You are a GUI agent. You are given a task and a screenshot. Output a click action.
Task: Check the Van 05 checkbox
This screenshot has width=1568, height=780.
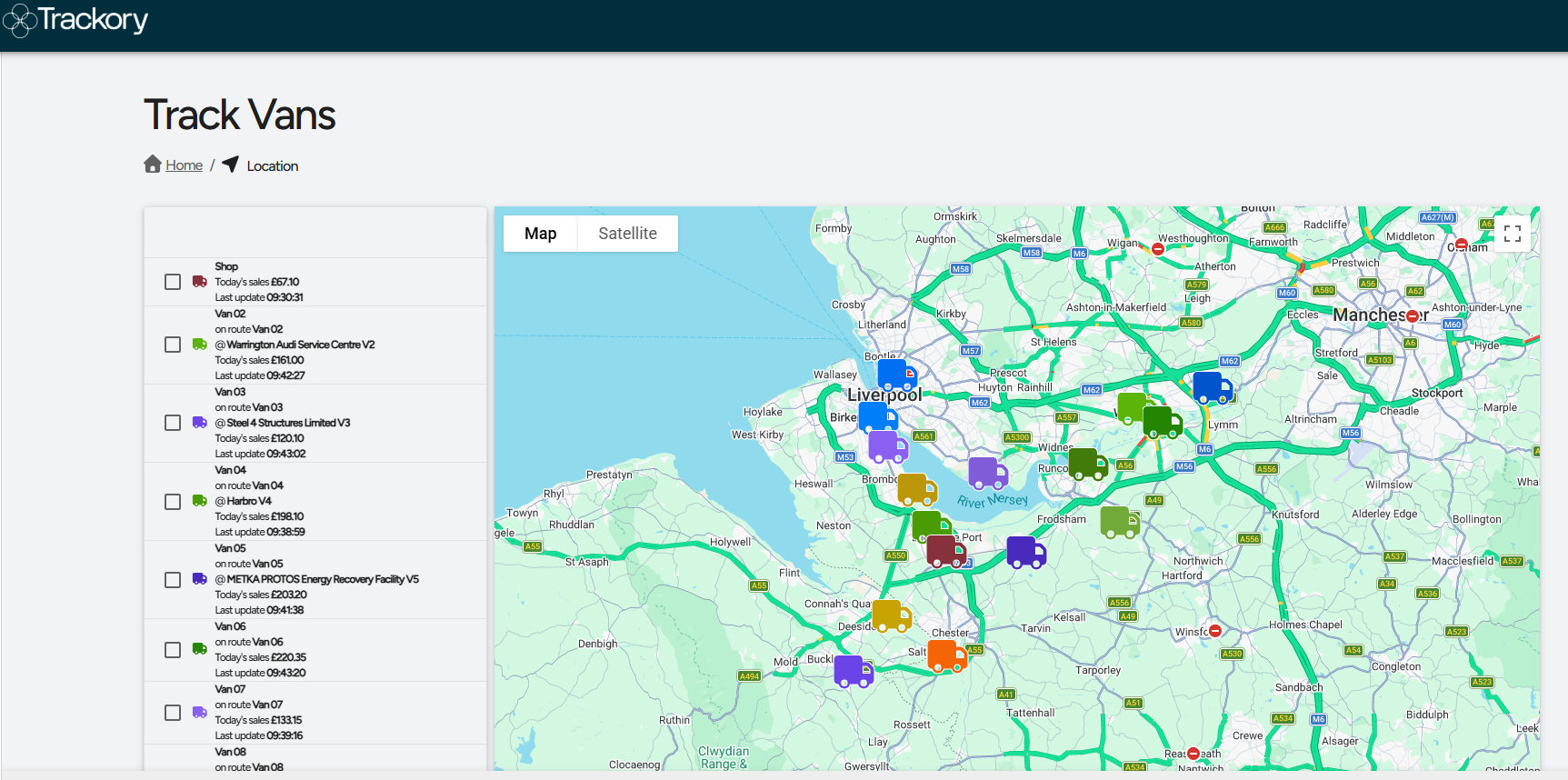173,580
